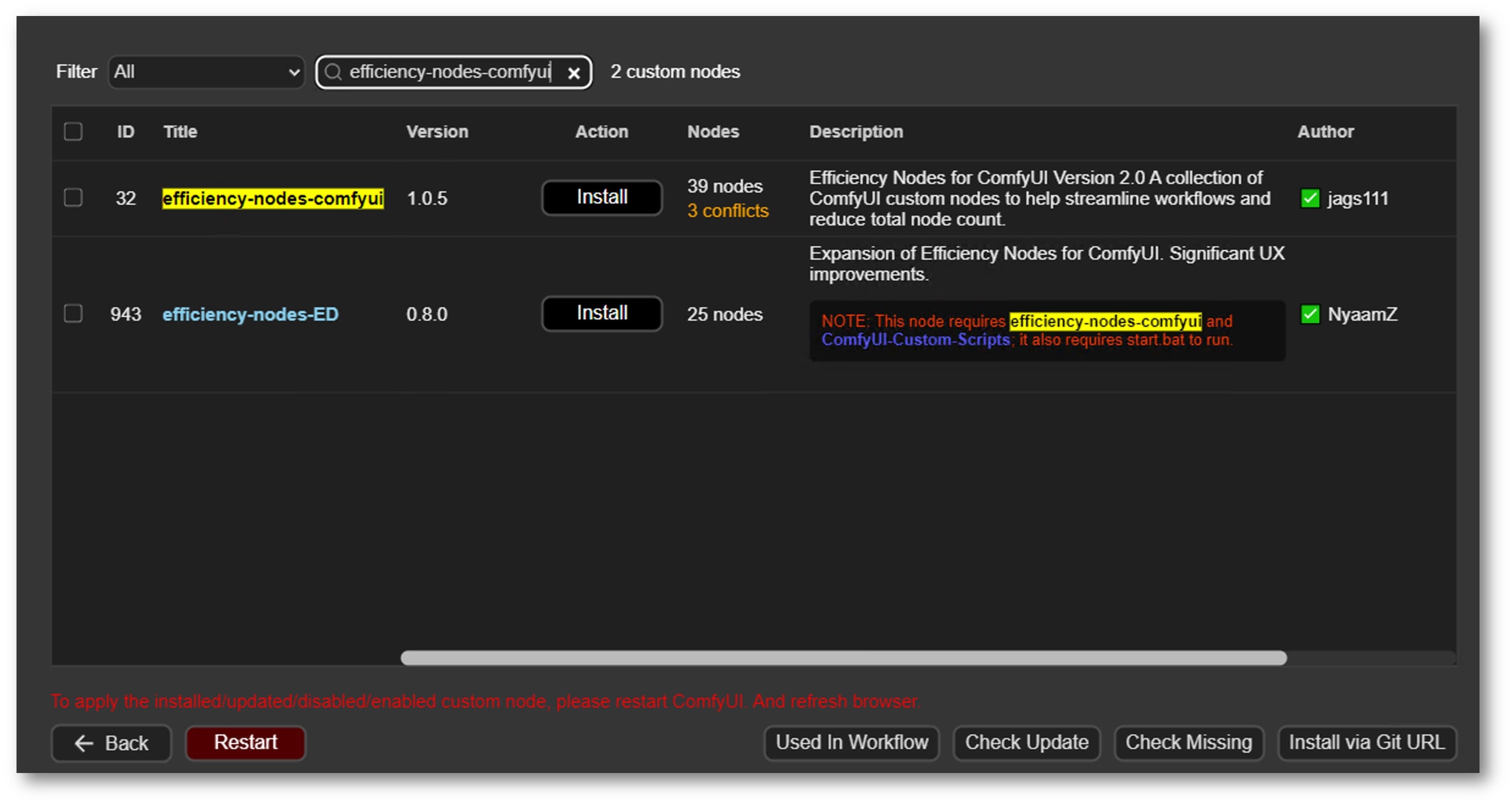1512x805 pixels.
Task: Sort by the Version column header
Action: [437, 132]
